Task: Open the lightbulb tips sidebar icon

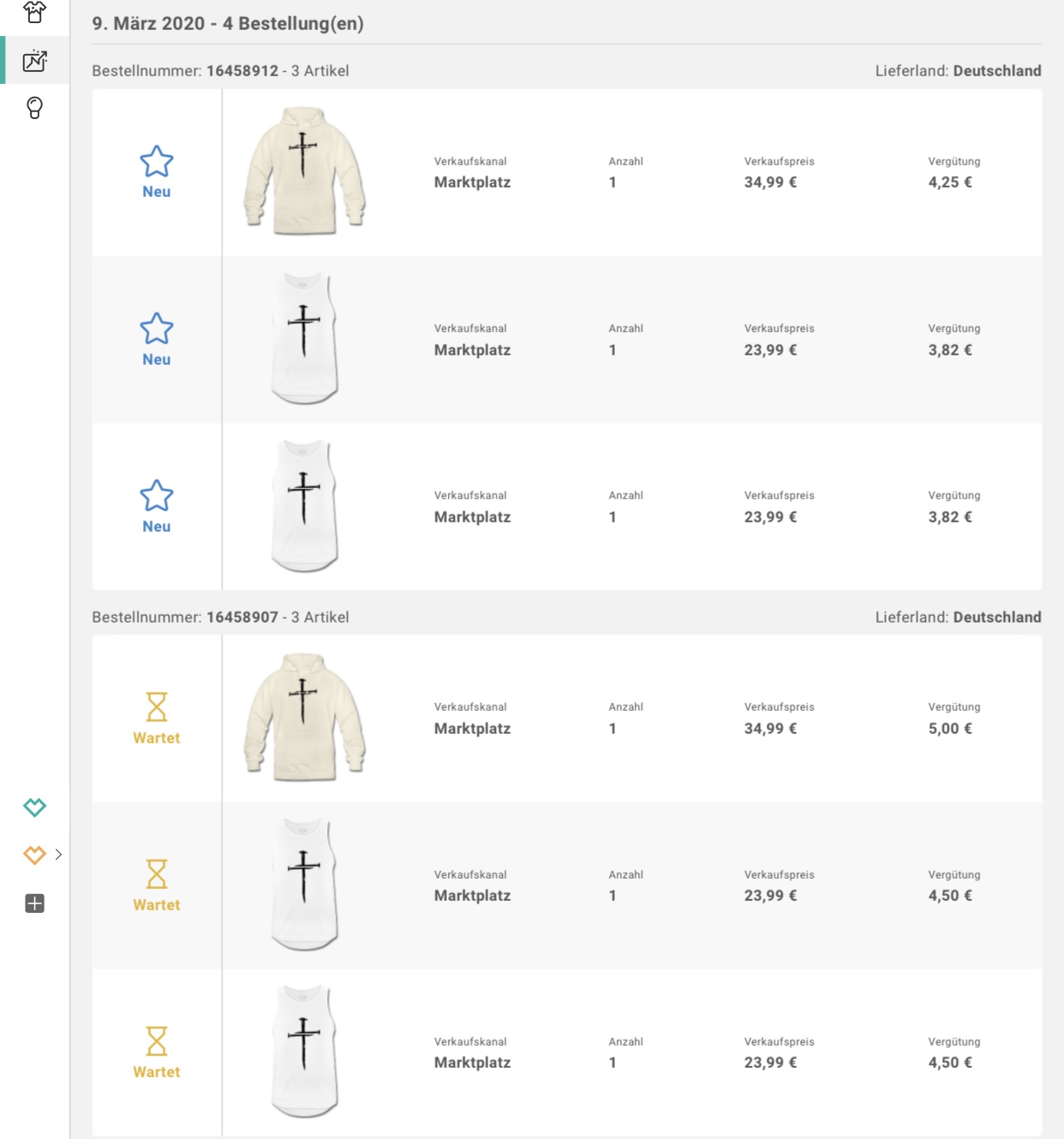Action: pyautogui.click(x=34, y=108)
